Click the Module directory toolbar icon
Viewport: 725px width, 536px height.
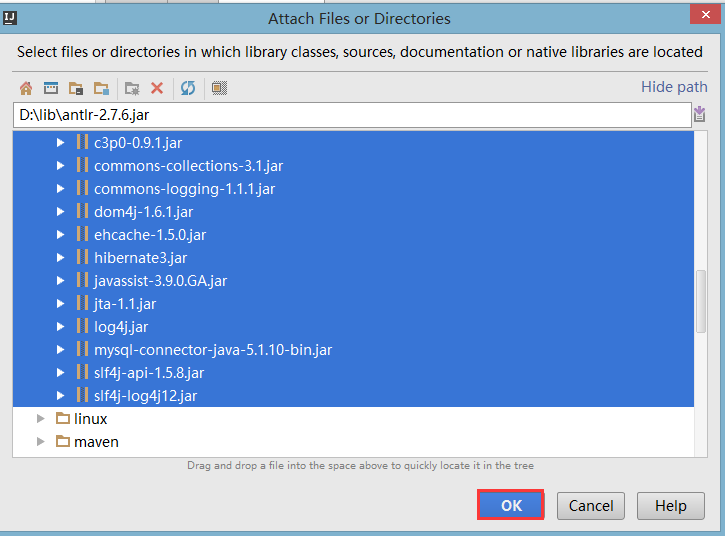click(x=101, y=88)
